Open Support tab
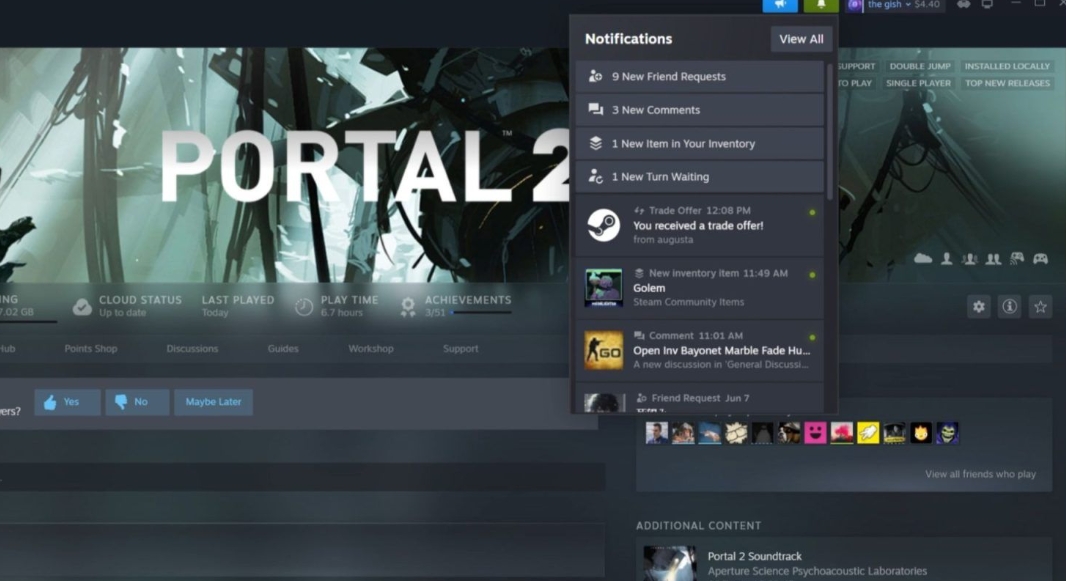 tap(460, 349)
